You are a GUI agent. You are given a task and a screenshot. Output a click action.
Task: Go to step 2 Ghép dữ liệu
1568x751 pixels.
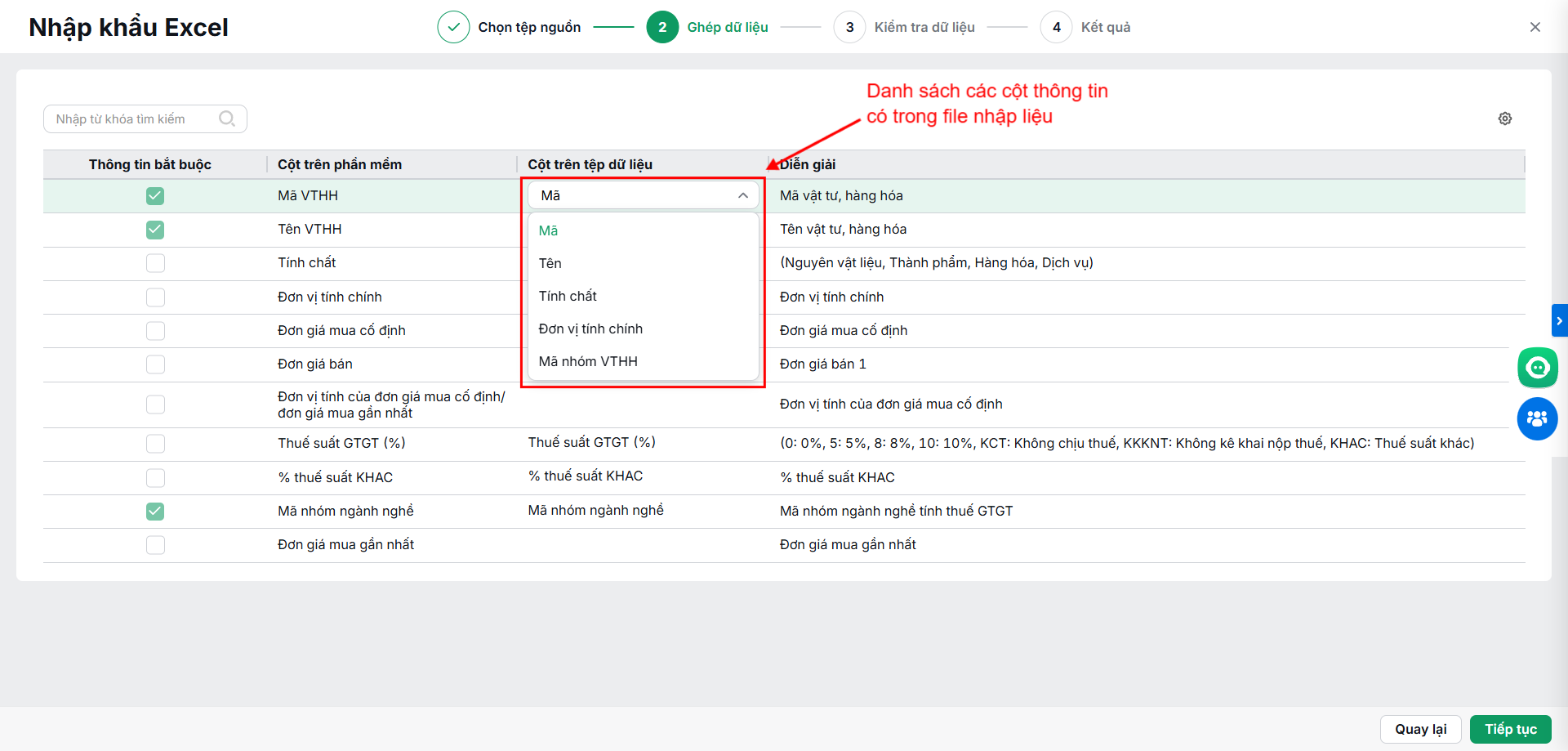[x=707, y=27]
